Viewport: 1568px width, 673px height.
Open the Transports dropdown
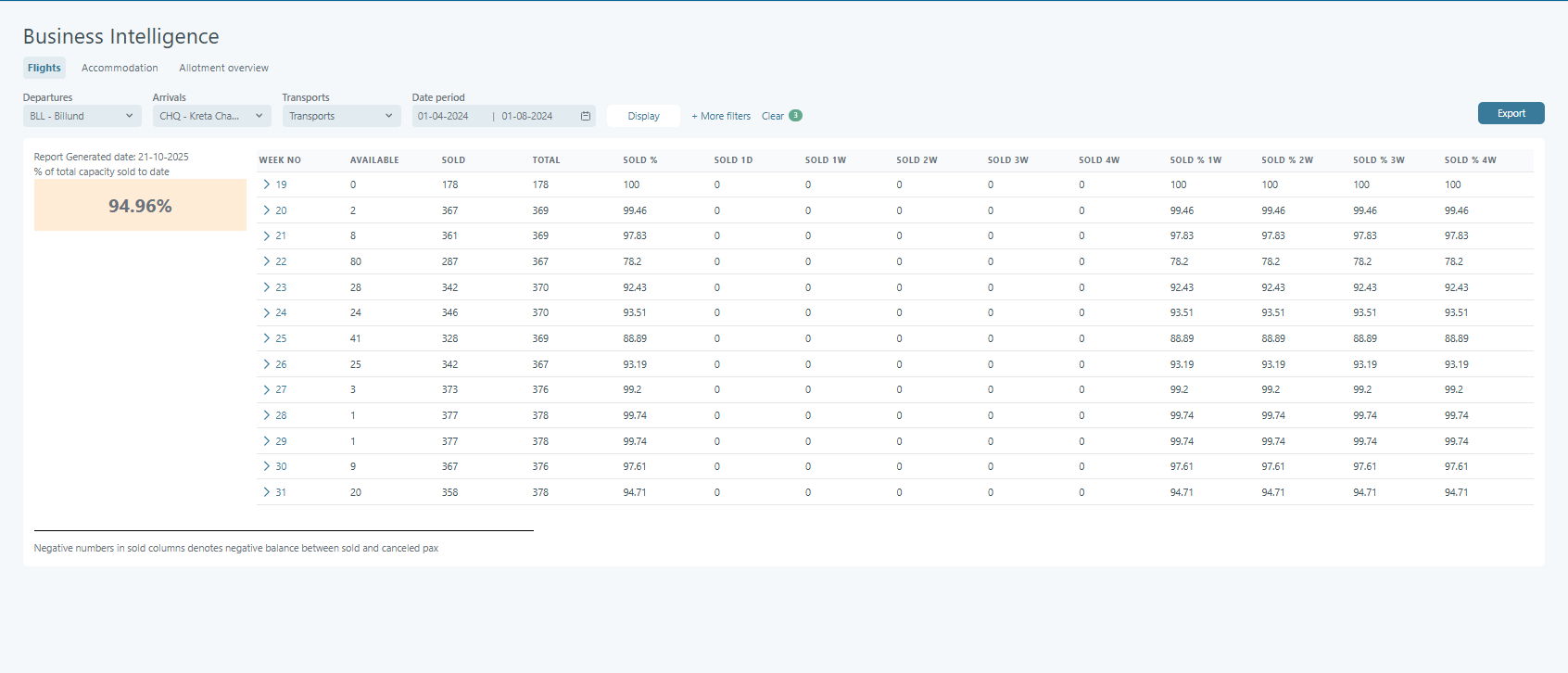coord(341,116)
